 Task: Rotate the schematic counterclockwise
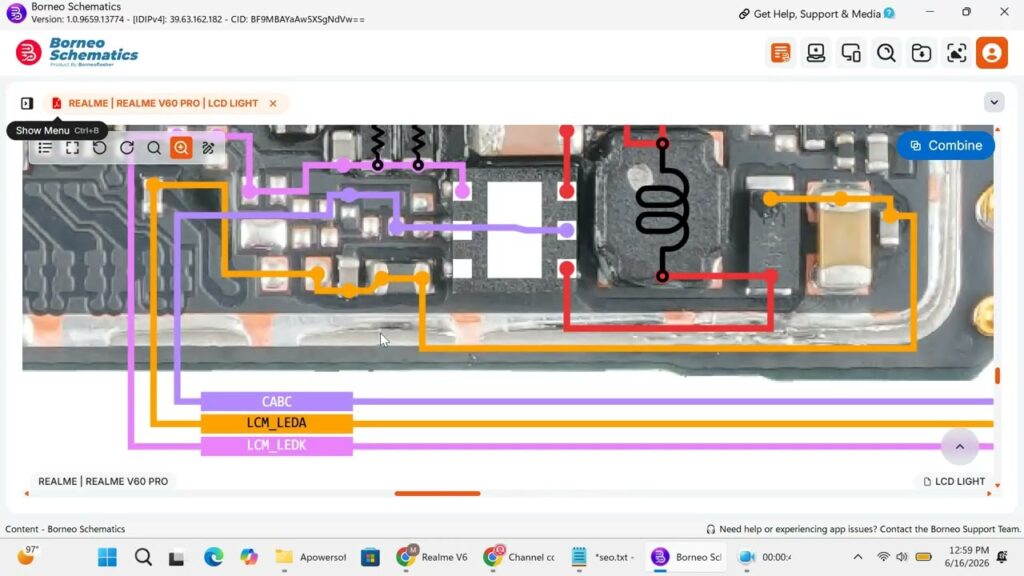99,148
